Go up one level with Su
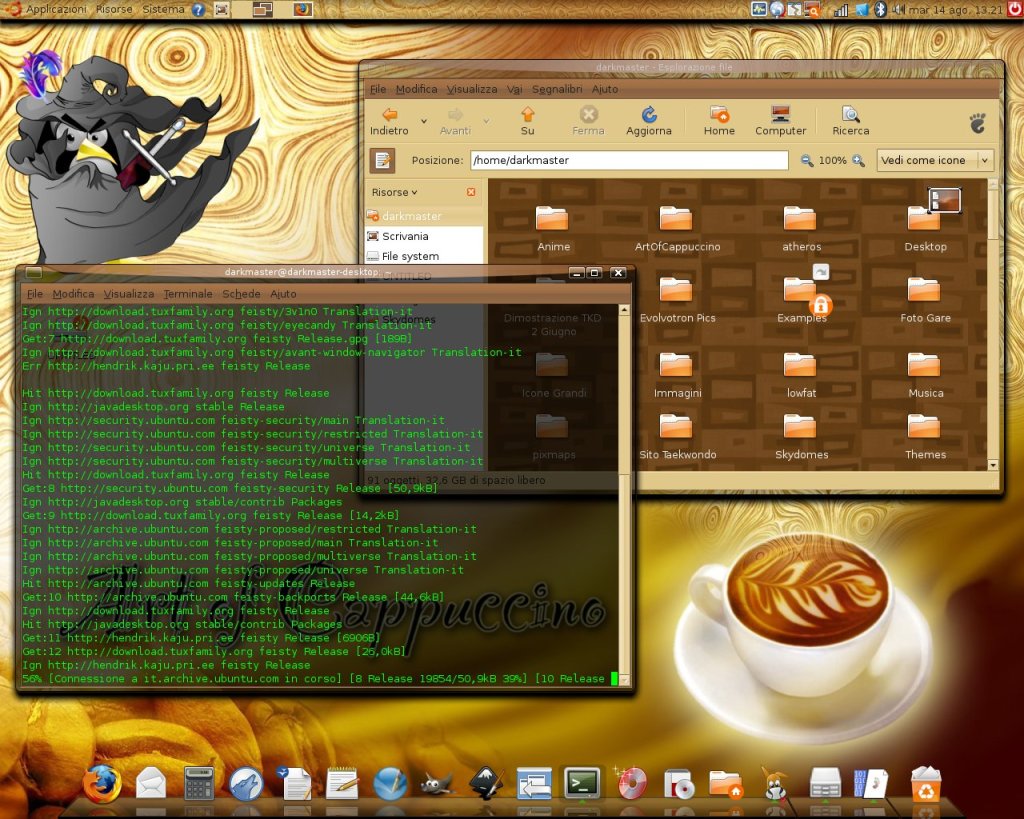The width and height of the screenshot is (1024, 819). click(528, 121)
